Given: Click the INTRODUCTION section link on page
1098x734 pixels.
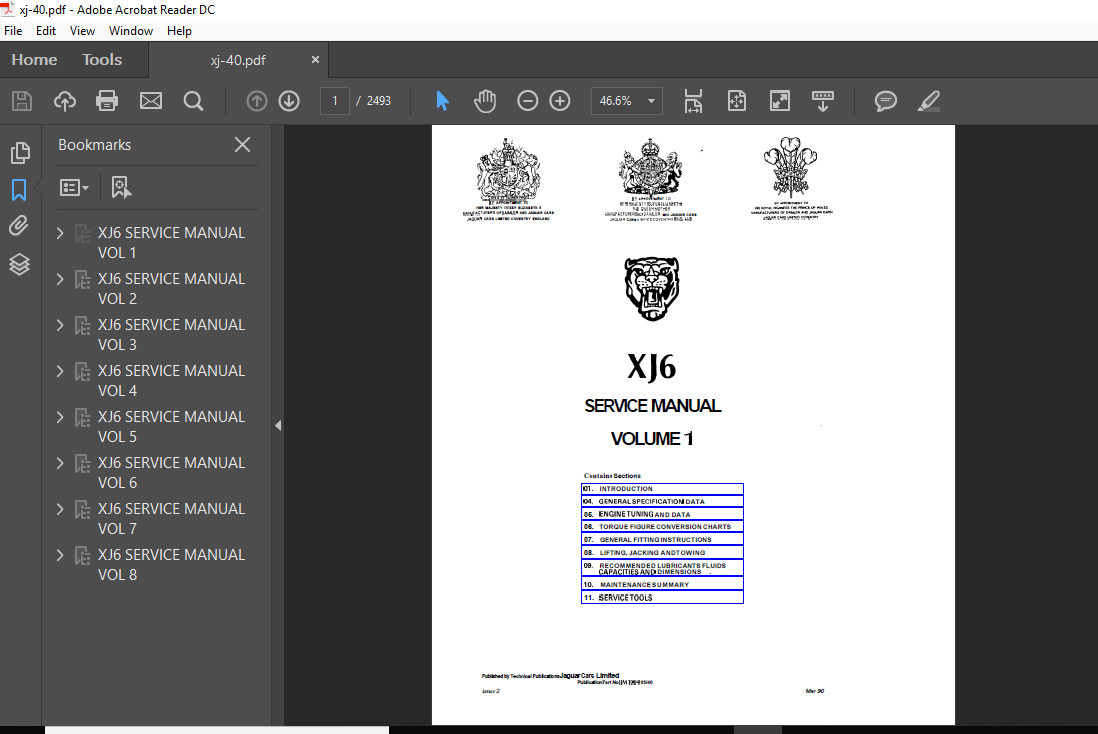Looking at the screenshot, I should click(626, 489).
